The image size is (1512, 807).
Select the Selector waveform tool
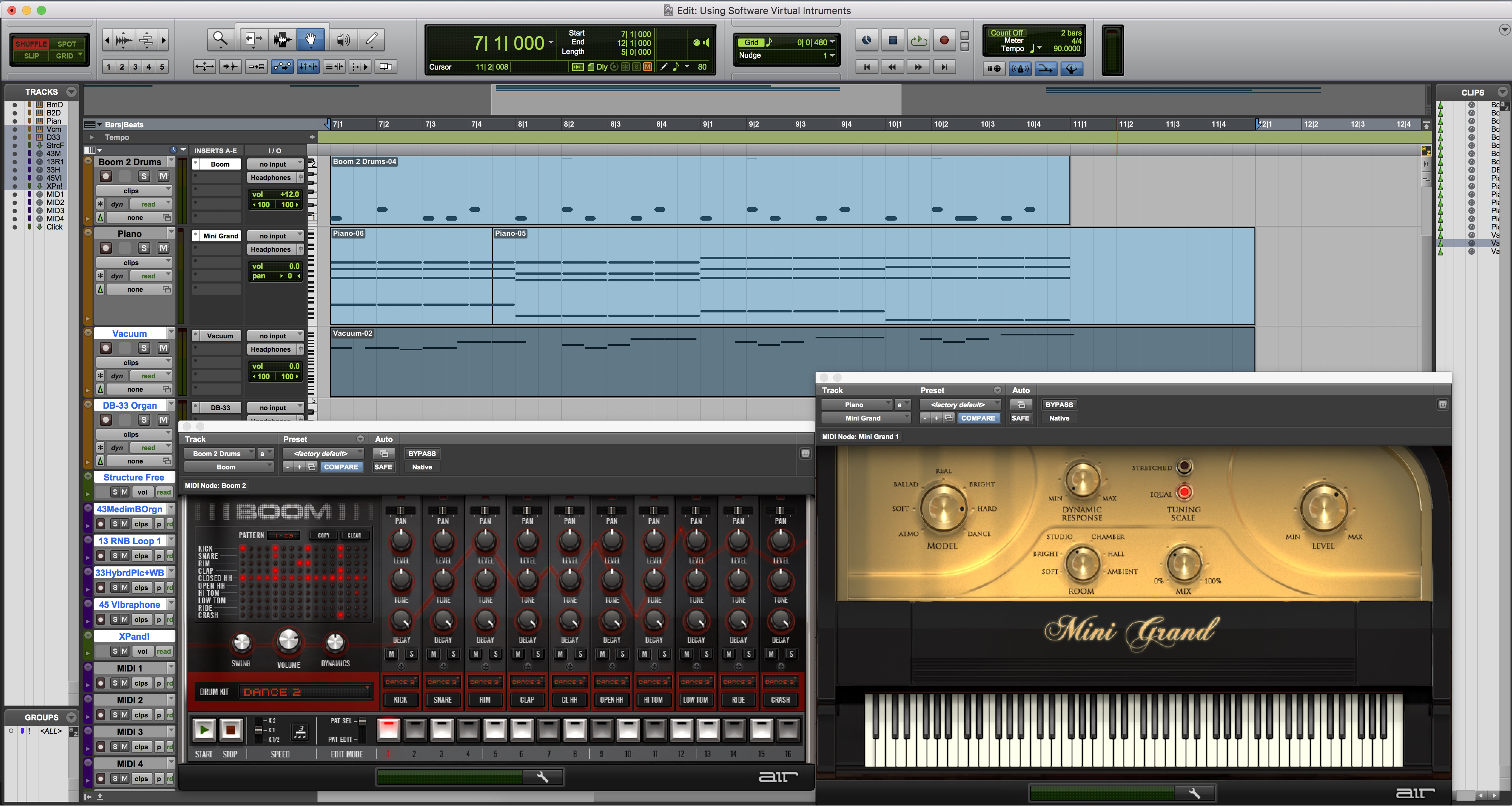[282, 39]
